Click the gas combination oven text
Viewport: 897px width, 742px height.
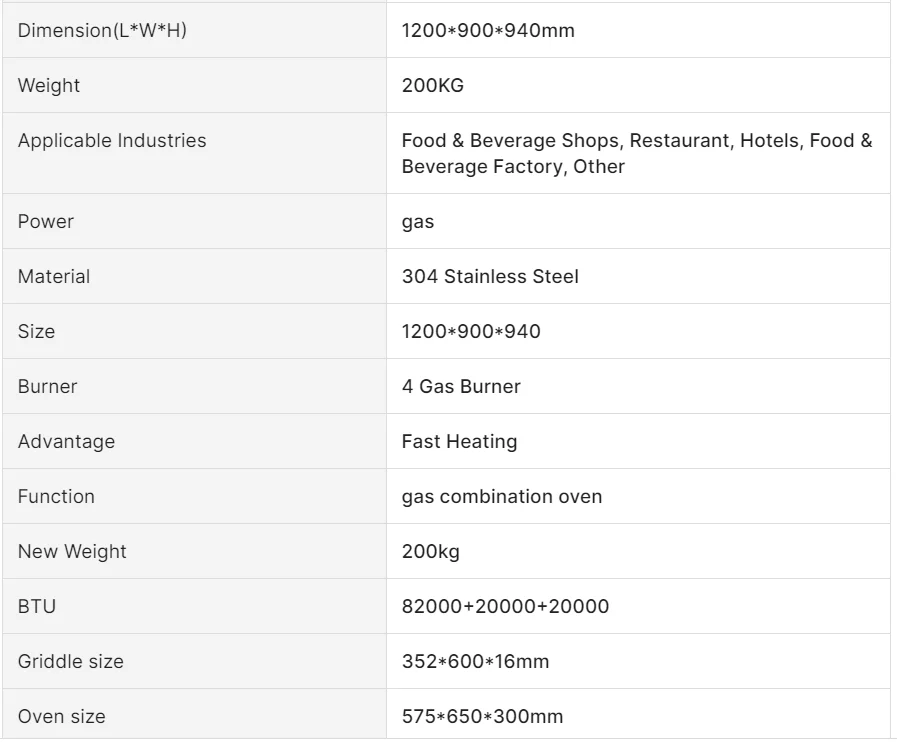(x=502, y=496)
